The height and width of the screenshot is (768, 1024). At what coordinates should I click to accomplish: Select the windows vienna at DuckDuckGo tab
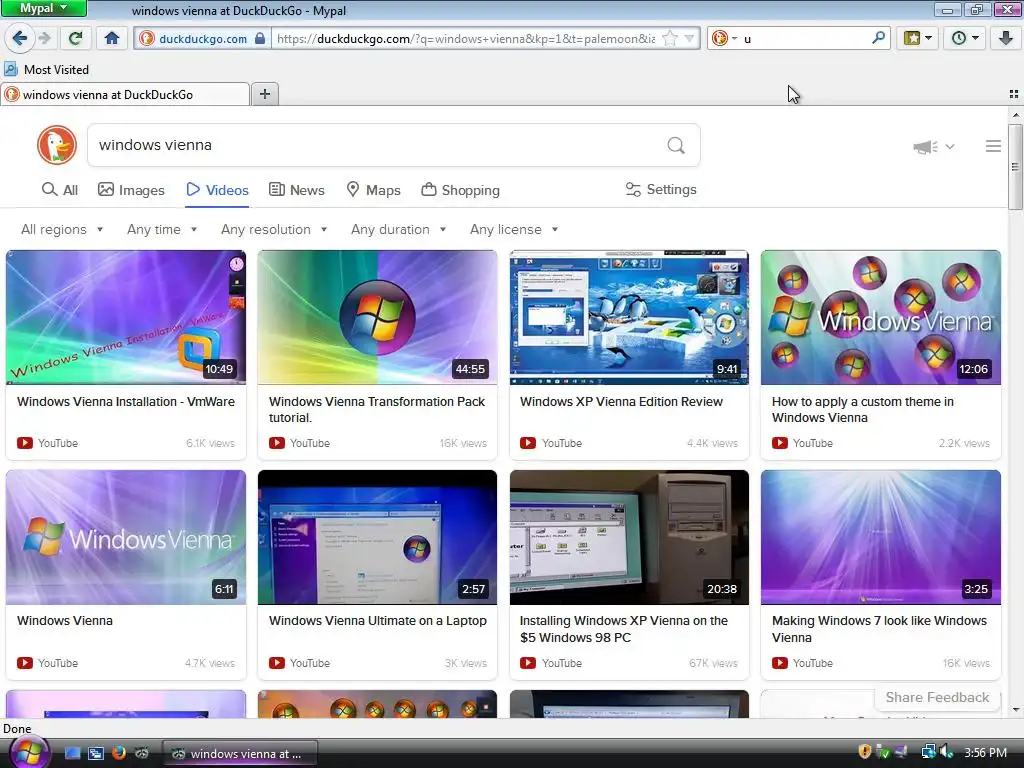coord(125,95)
